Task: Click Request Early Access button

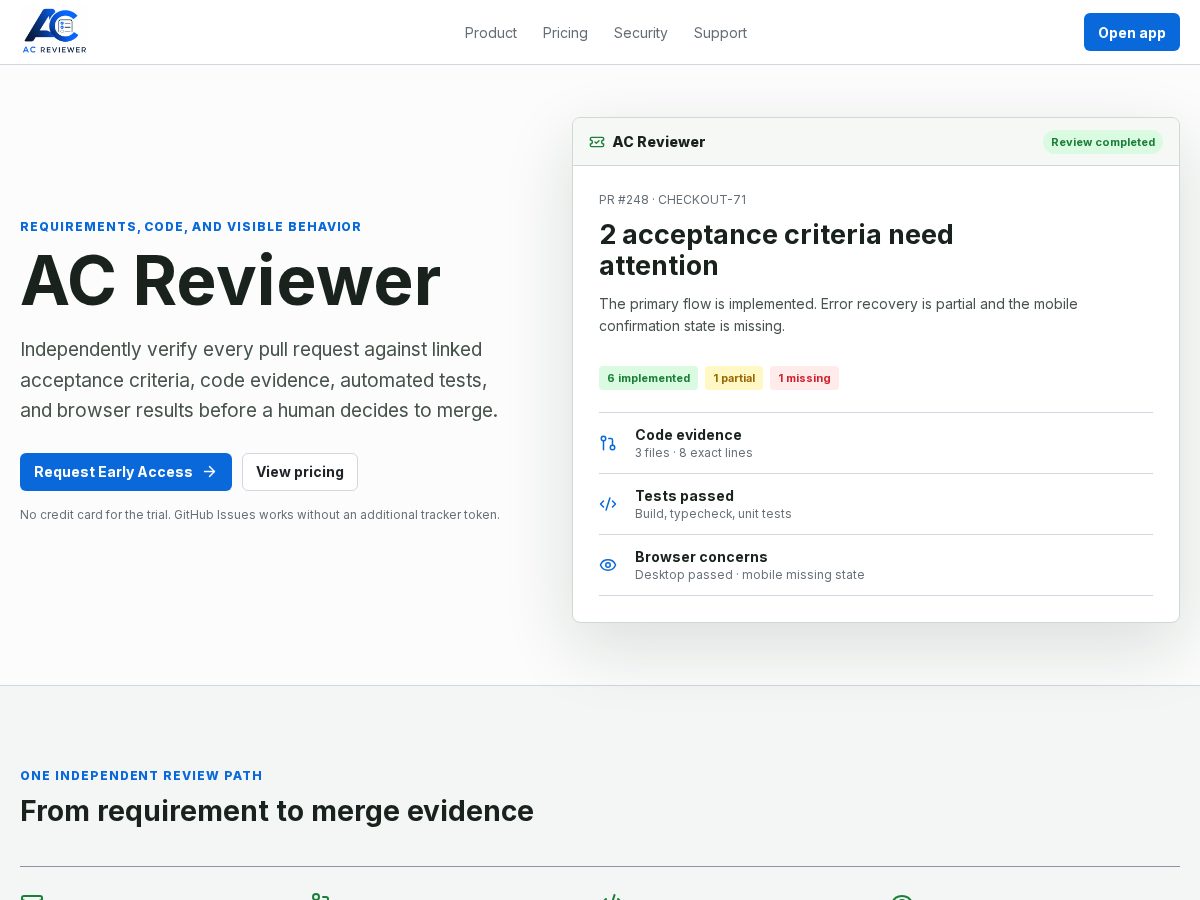Action: [126, 472]
